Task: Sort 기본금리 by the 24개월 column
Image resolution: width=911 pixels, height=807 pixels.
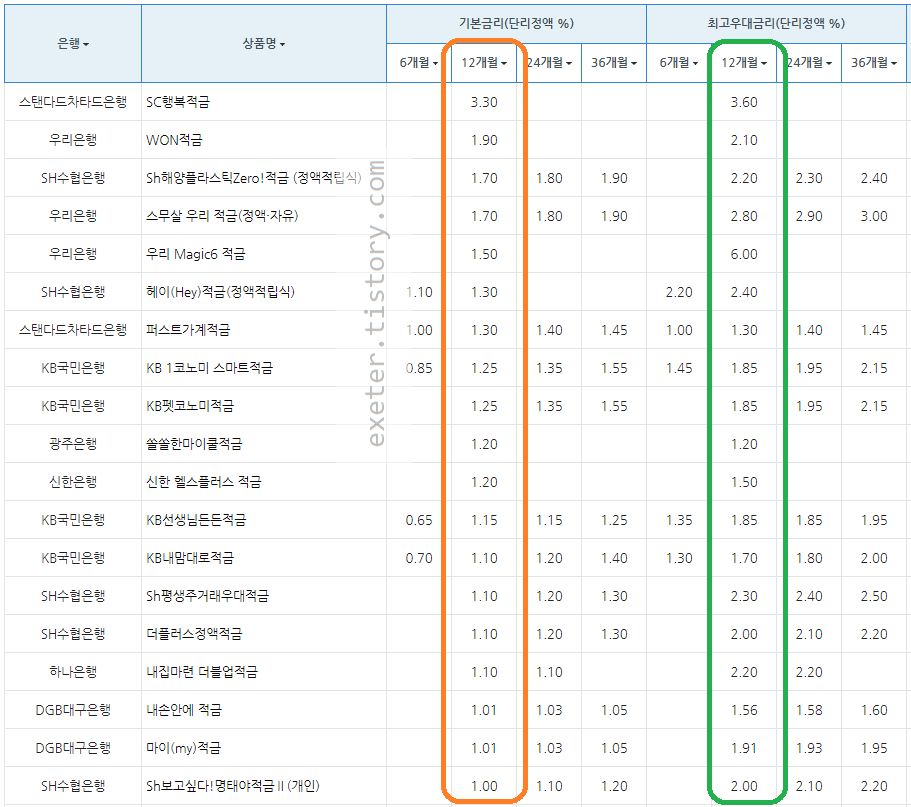Action: click(x=548, y=62)
